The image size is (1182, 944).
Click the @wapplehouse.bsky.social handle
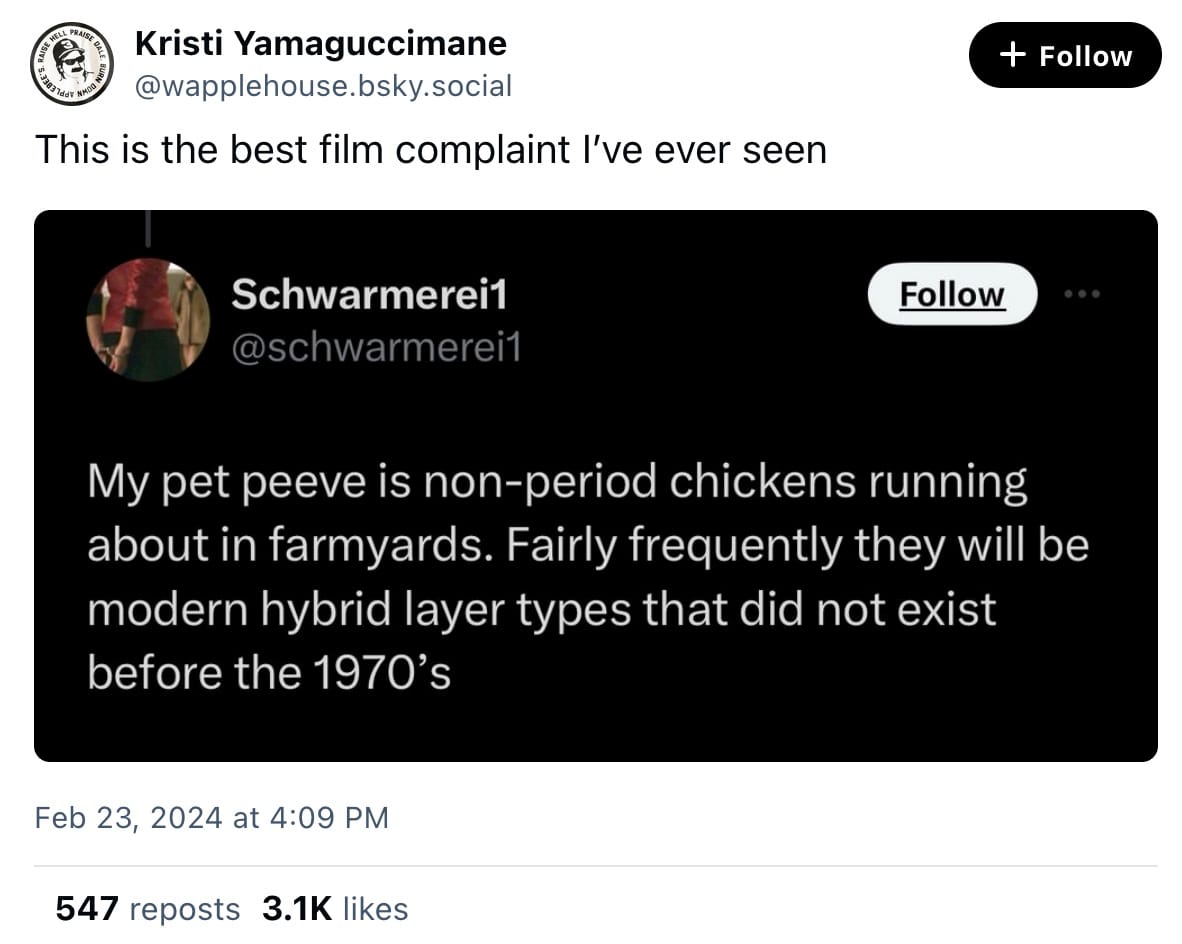323,86
